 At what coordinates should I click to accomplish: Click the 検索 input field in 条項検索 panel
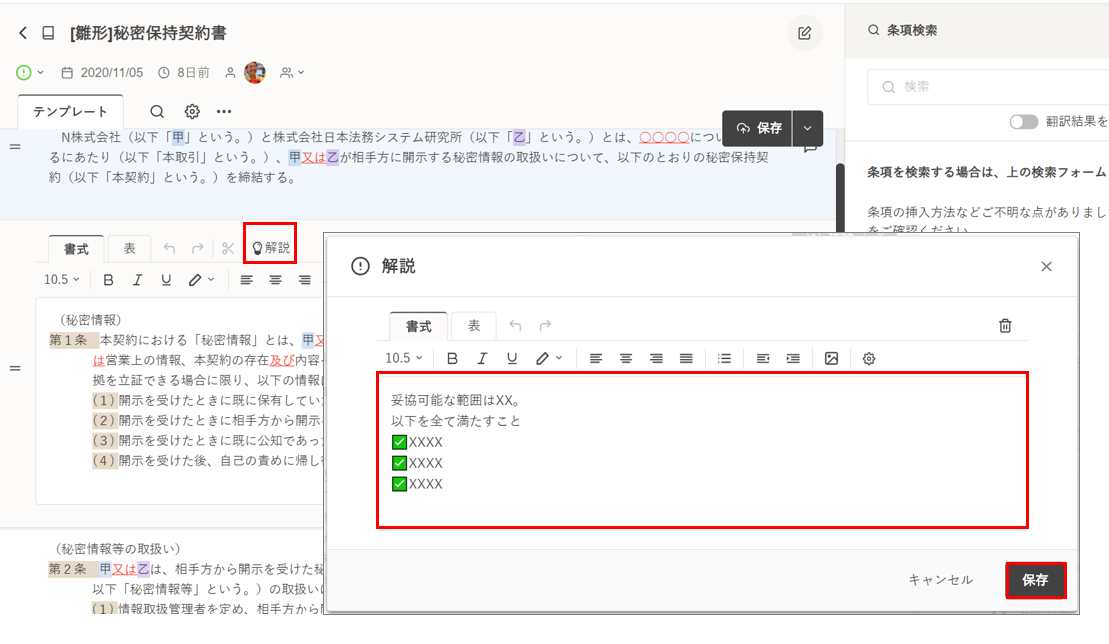[990, 87]
